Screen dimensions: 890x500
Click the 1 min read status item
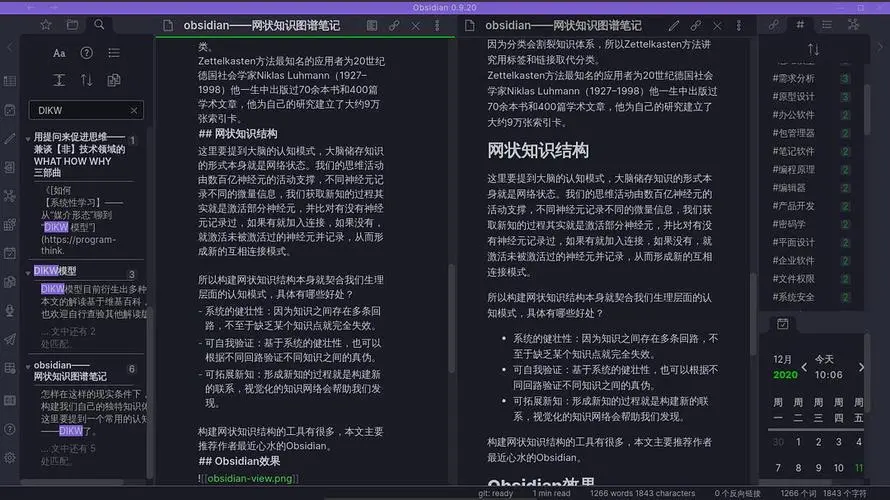[551, 493]
